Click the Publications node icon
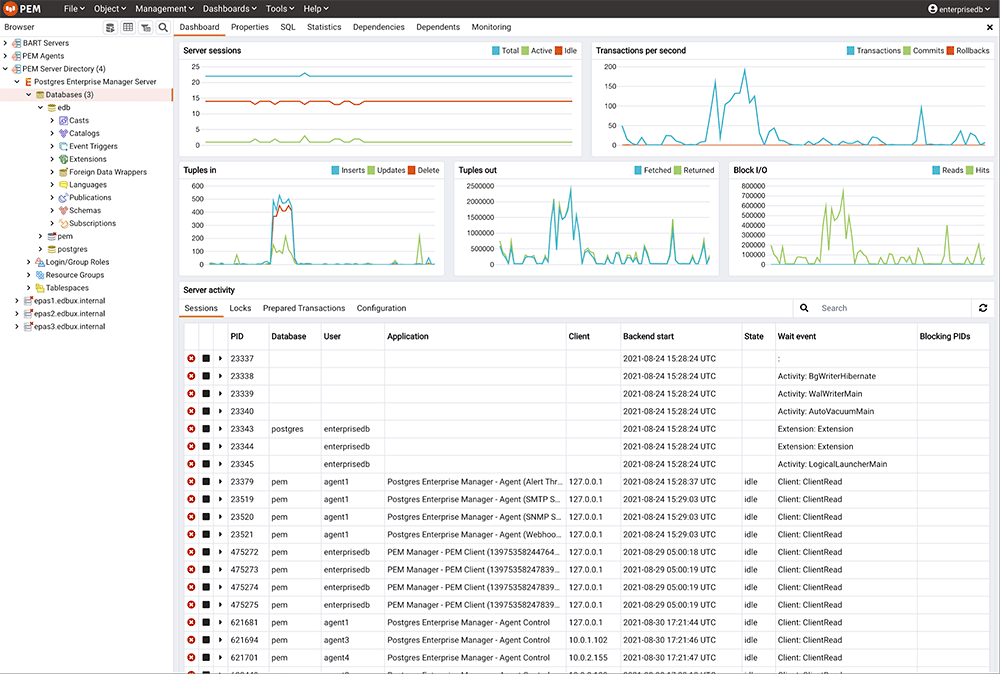The width and height of the screenshot is (1000, 674). pyautogui.click(x=63, y=198)
